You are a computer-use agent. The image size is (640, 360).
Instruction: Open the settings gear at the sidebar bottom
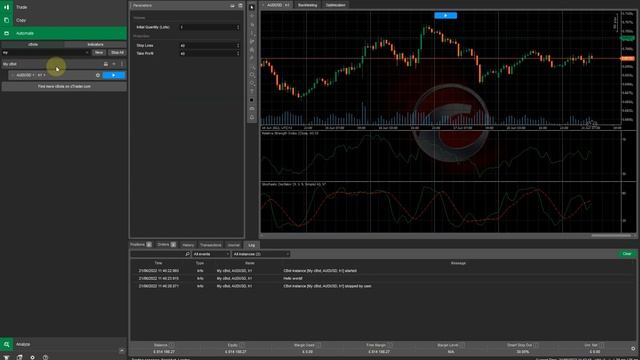(x=33, y=358)
